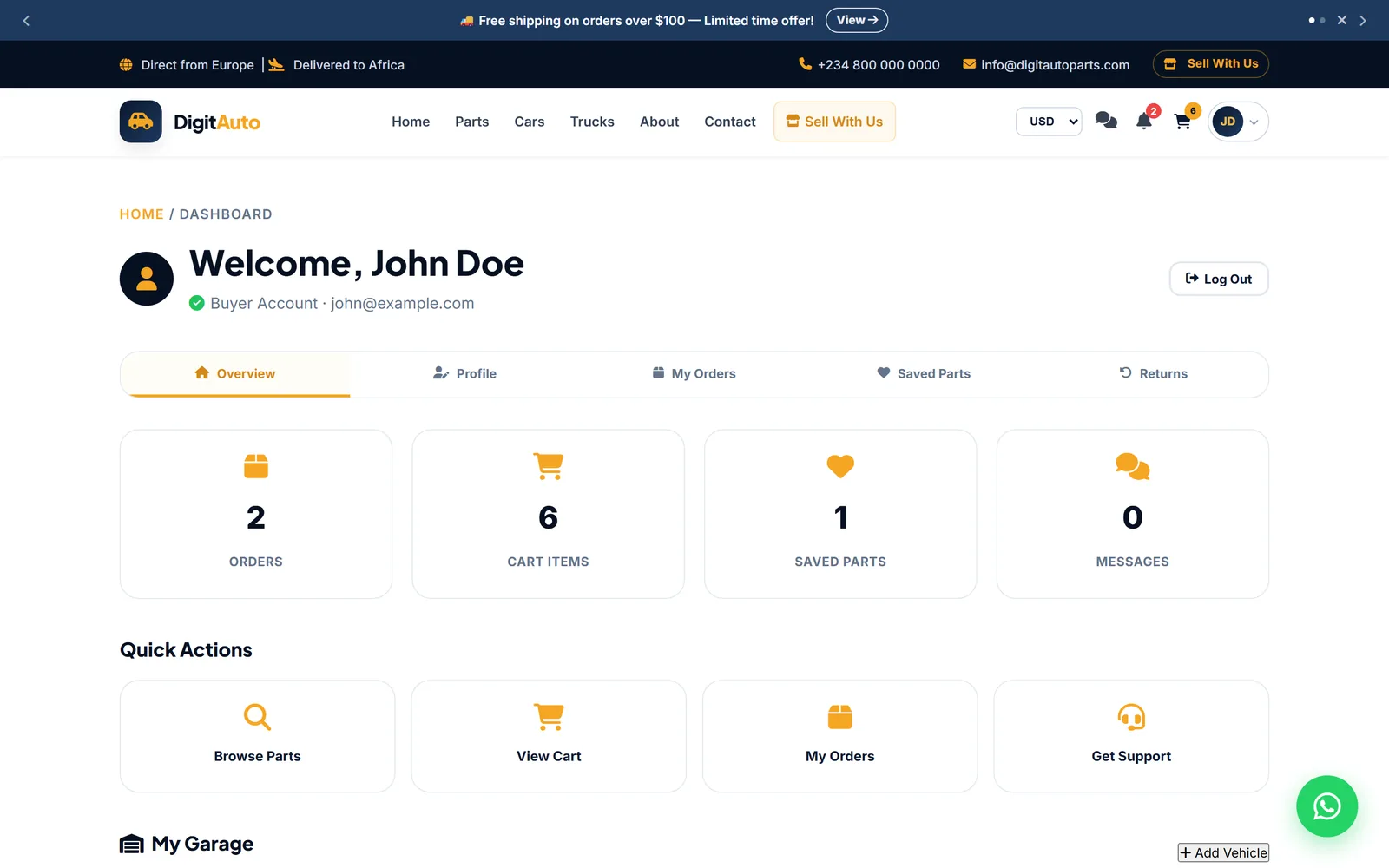The height and width of the screenshot is (868, 1389).
Task: Click the HOME breadcrumb link
Action: click(x=142, y=214)
